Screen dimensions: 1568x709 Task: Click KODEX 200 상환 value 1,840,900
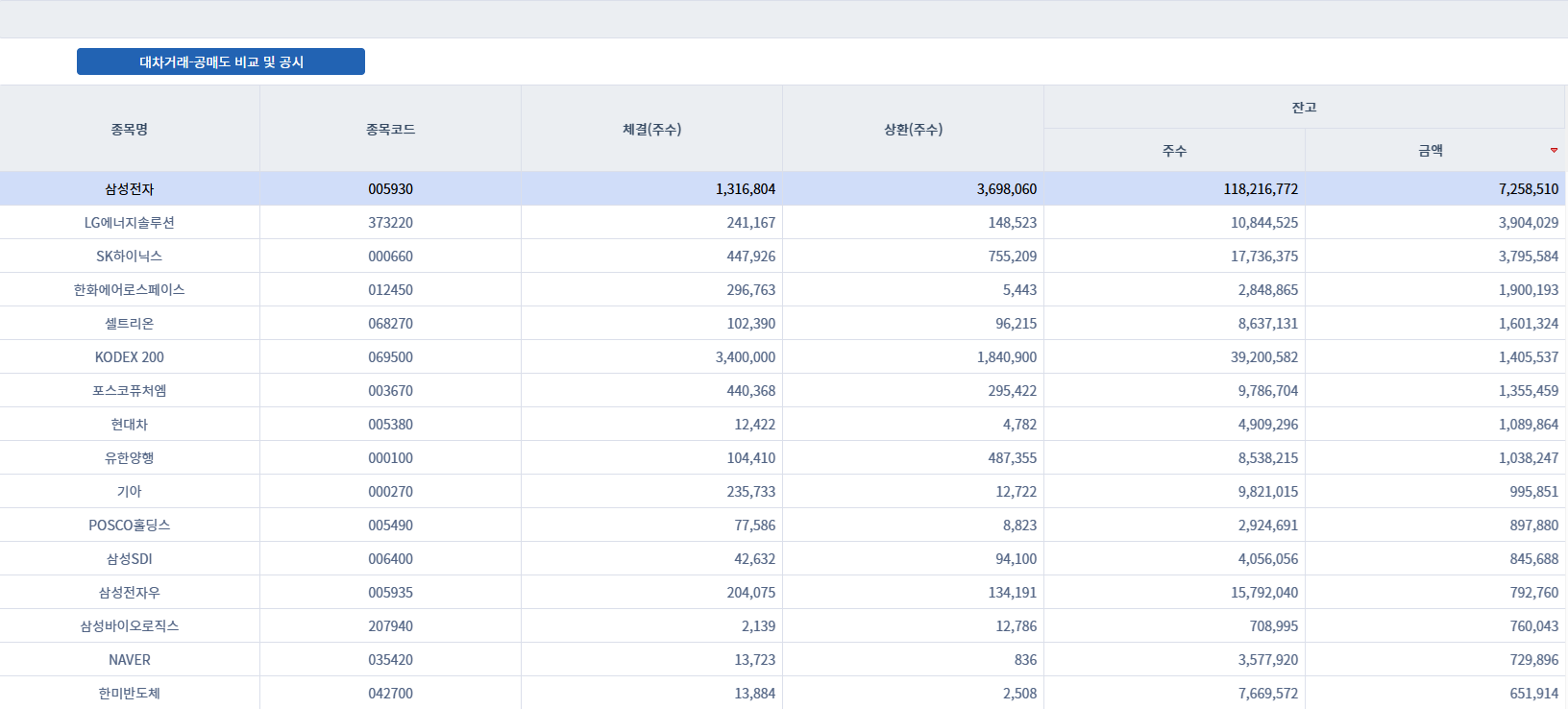(x=1007, y=357)
